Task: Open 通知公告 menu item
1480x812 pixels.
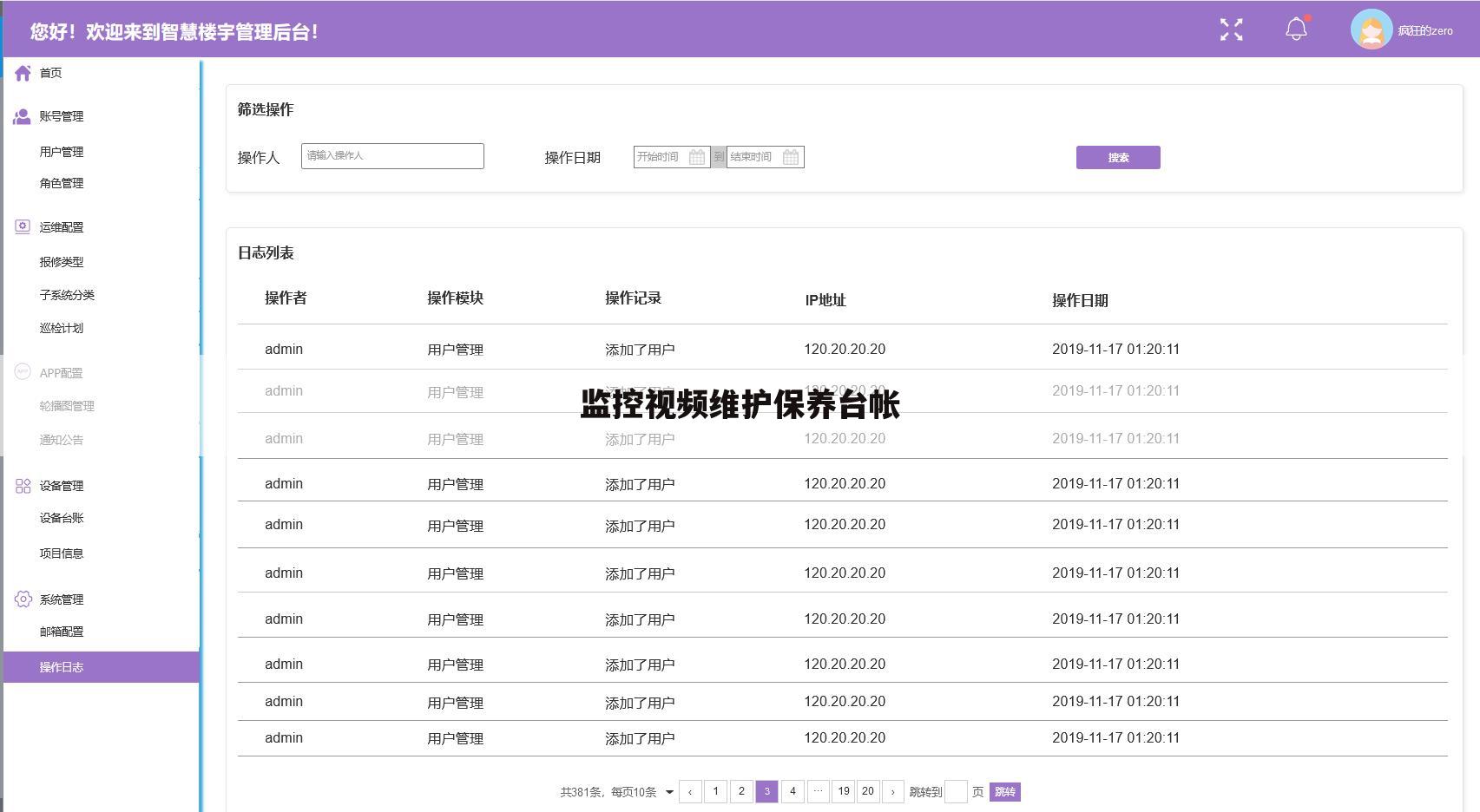Action: tap(62, 440)
